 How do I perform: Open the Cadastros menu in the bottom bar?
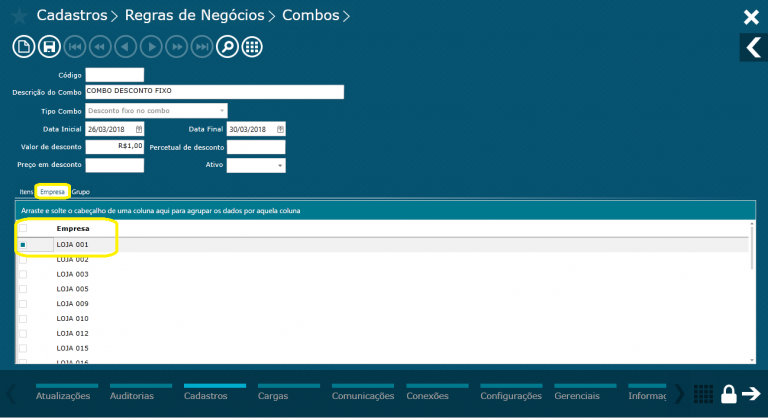tap(206, 396)
